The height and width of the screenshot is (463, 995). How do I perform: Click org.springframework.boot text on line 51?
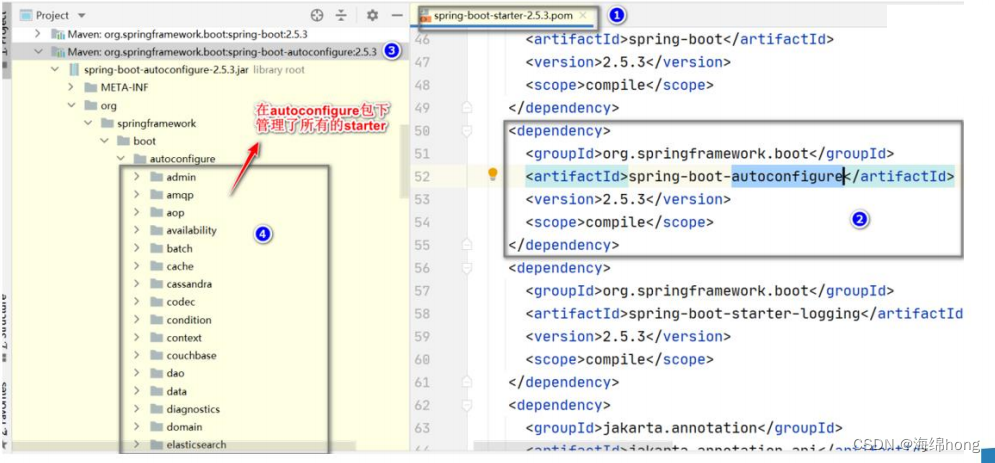[x=706, y=153]
